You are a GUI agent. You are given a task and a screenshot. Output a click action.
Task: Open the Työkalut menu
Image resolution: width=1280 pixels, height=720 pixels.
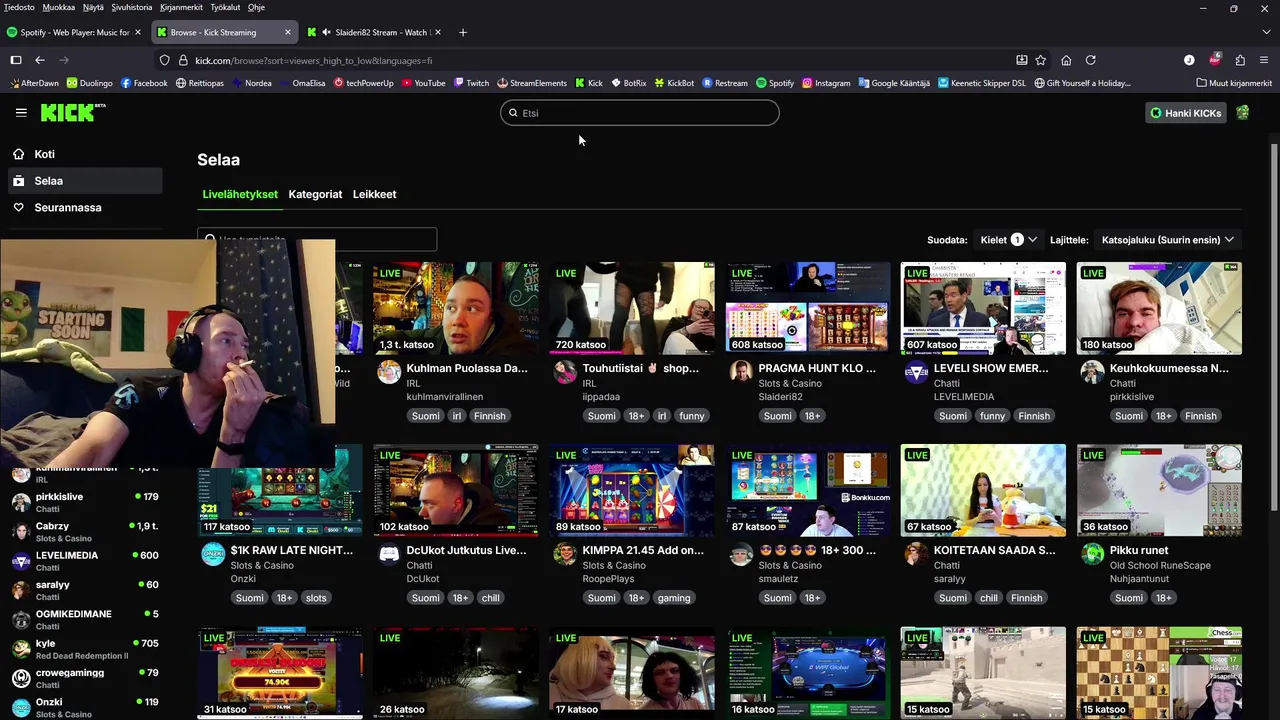click(225, 7)
